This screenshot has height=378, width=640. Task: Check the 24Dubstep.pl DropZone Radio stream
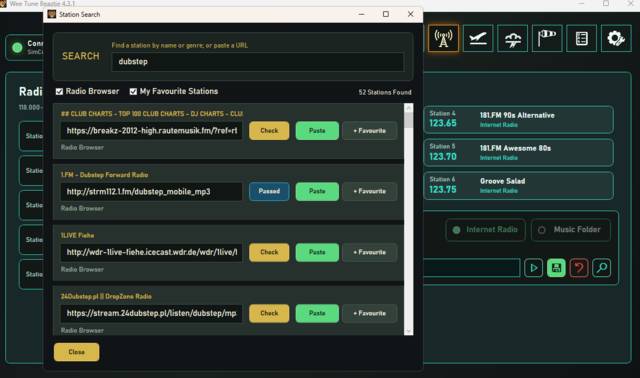pos(269,313)
